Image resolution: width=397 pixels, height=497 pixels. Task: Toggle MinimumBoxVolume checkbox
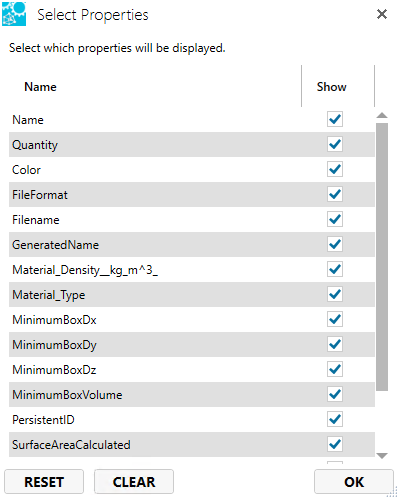335,394
